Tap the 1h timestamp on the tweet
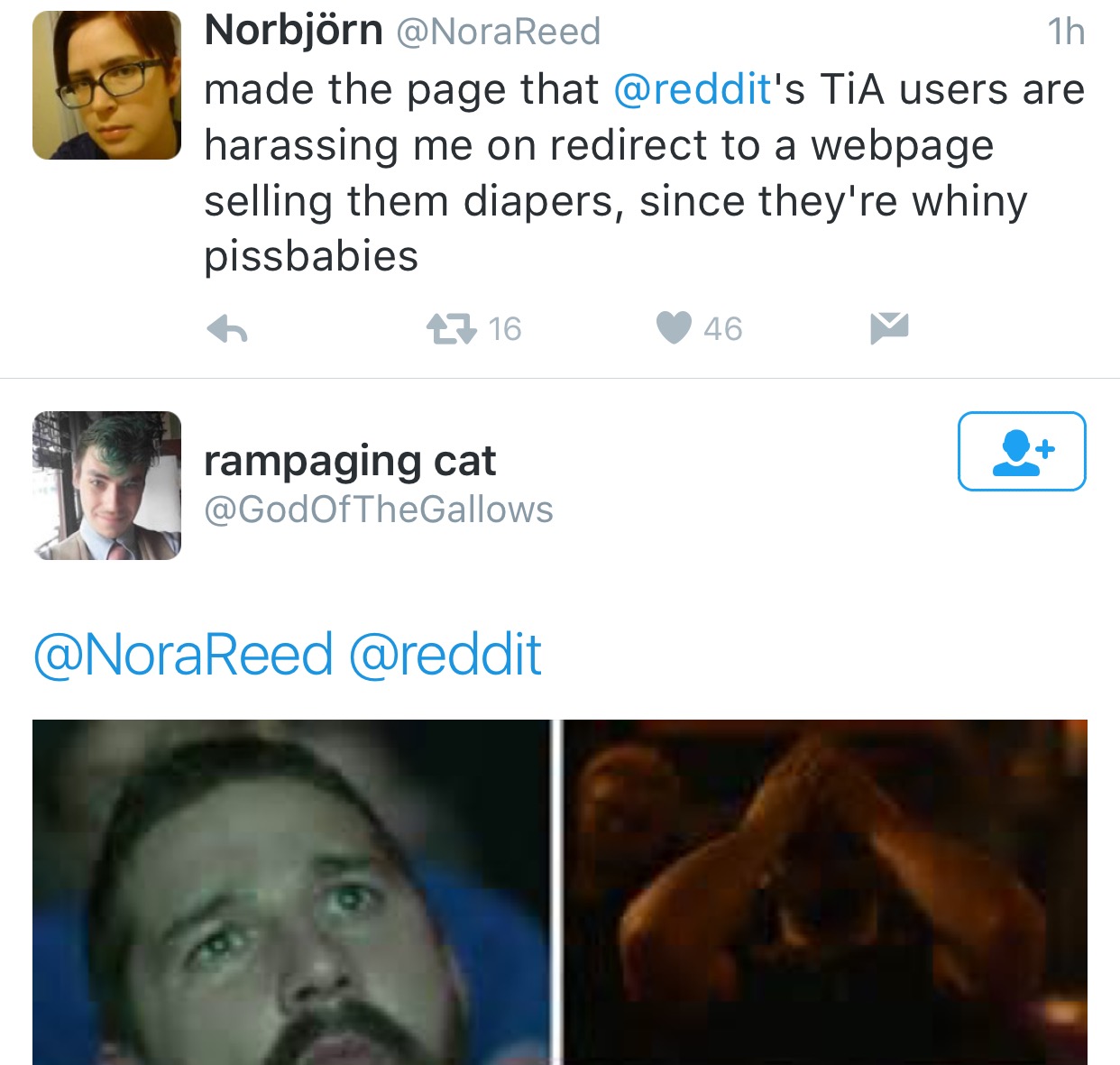Screen dimensions: 1120x1065 [1066, 32]
